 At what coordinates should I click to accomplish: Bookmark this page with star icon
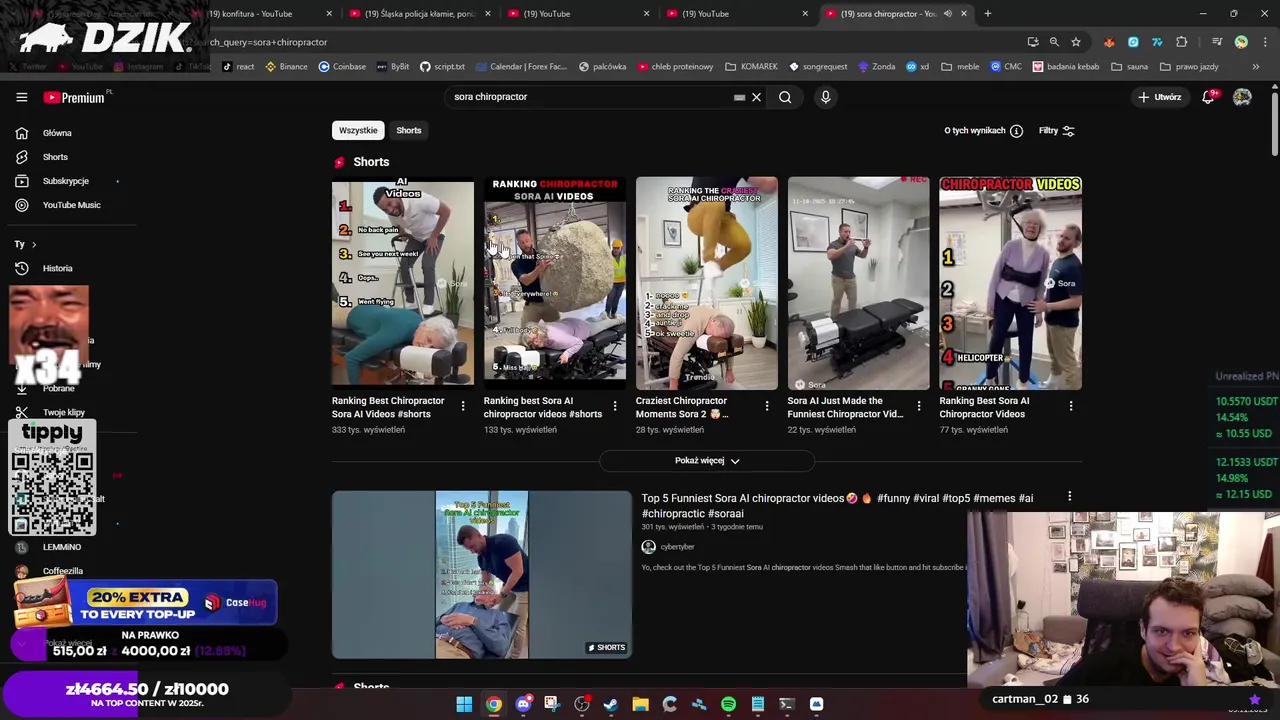(1076, 42)
